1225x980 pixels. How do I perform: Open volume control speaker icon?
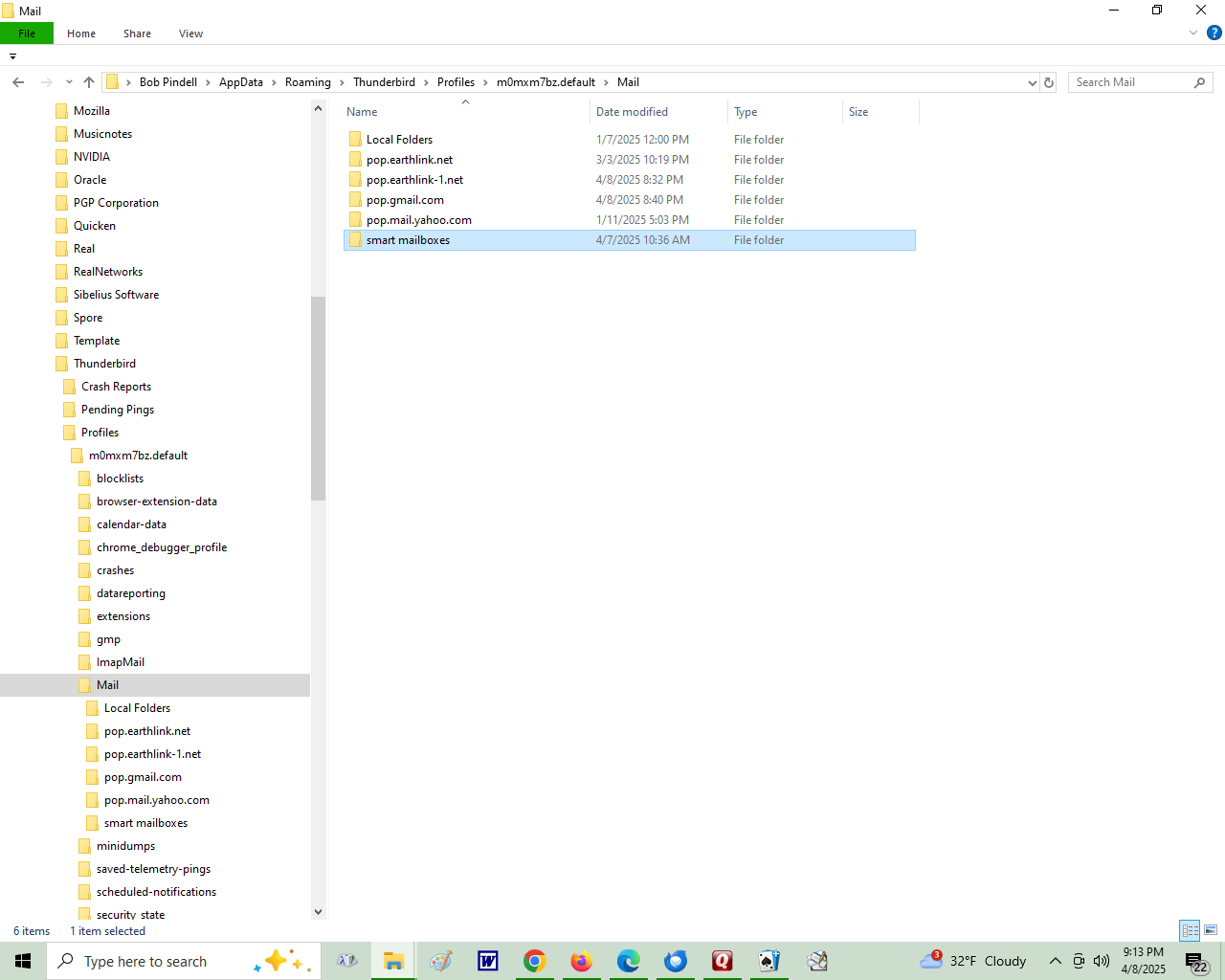coord(1102,961)
